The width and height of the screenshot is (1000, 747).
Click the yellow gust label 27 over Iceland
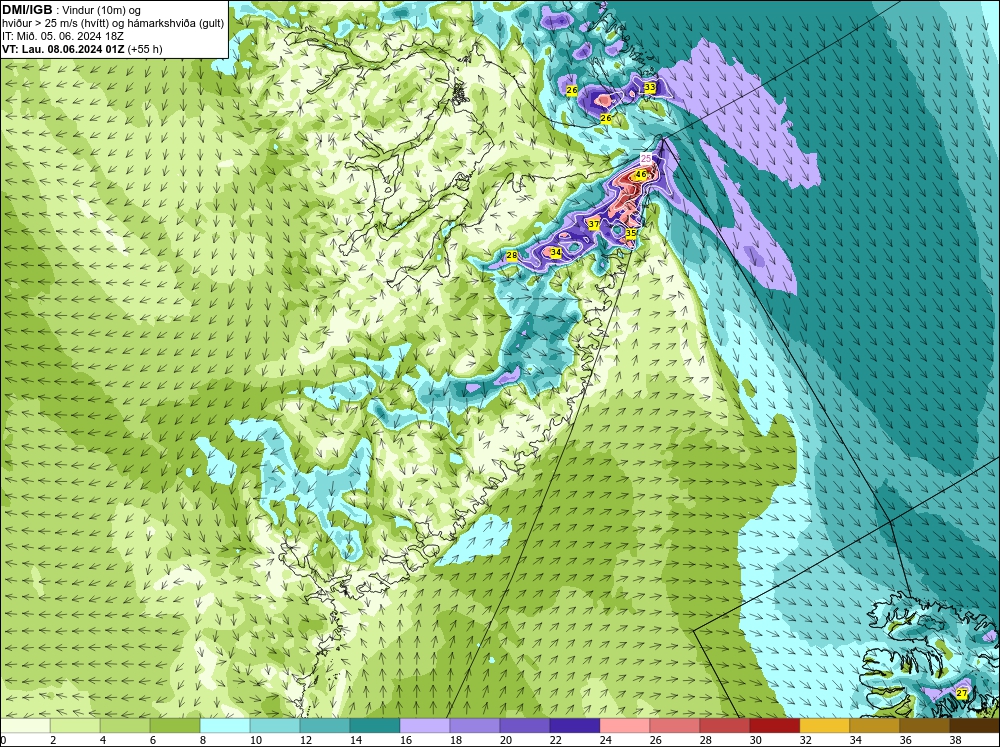tap(962, 693)
